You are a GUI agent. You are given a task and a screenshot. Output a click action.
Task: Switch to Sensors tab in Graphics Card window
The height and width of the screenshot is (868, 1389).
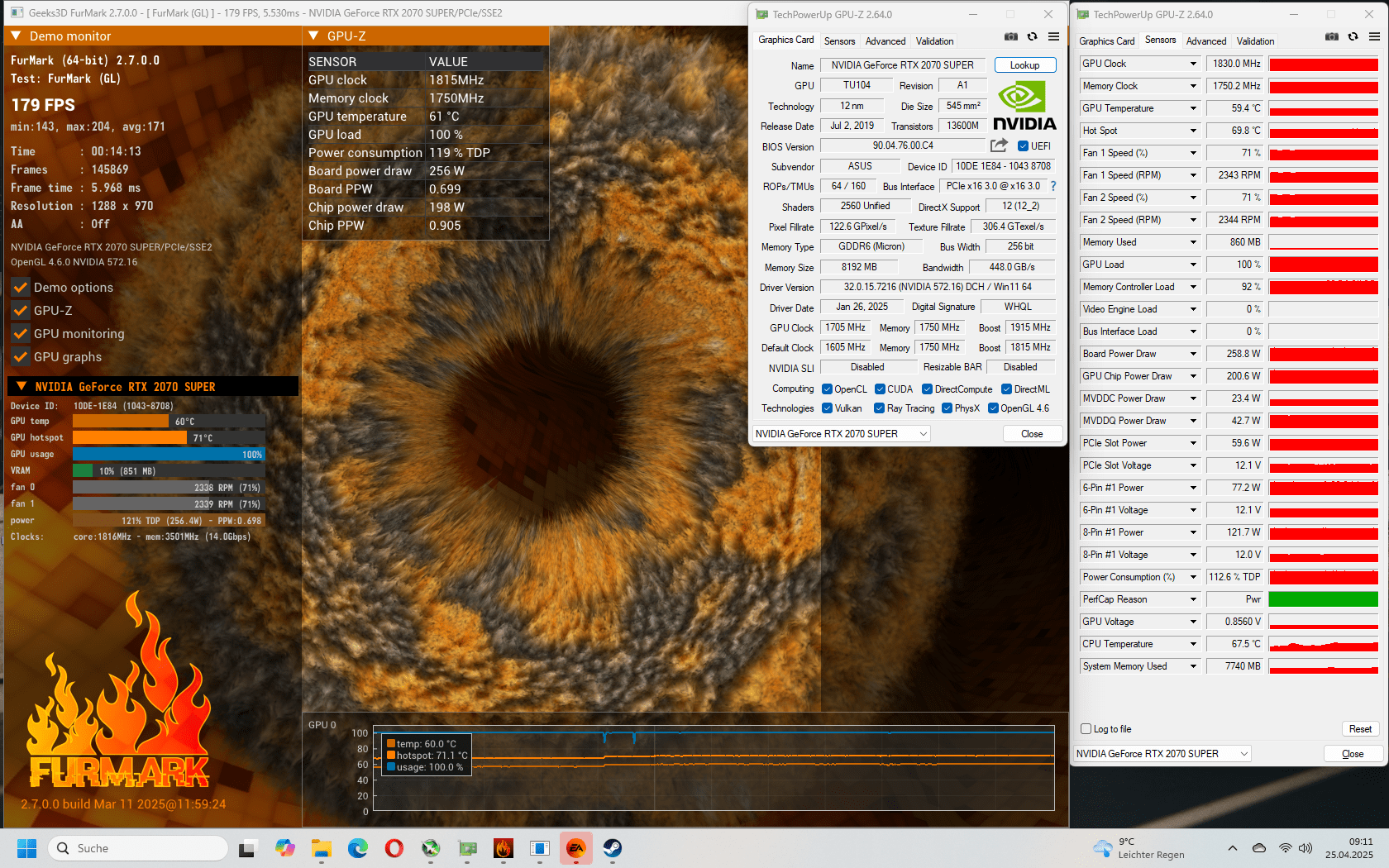click(x=839, y=41)
